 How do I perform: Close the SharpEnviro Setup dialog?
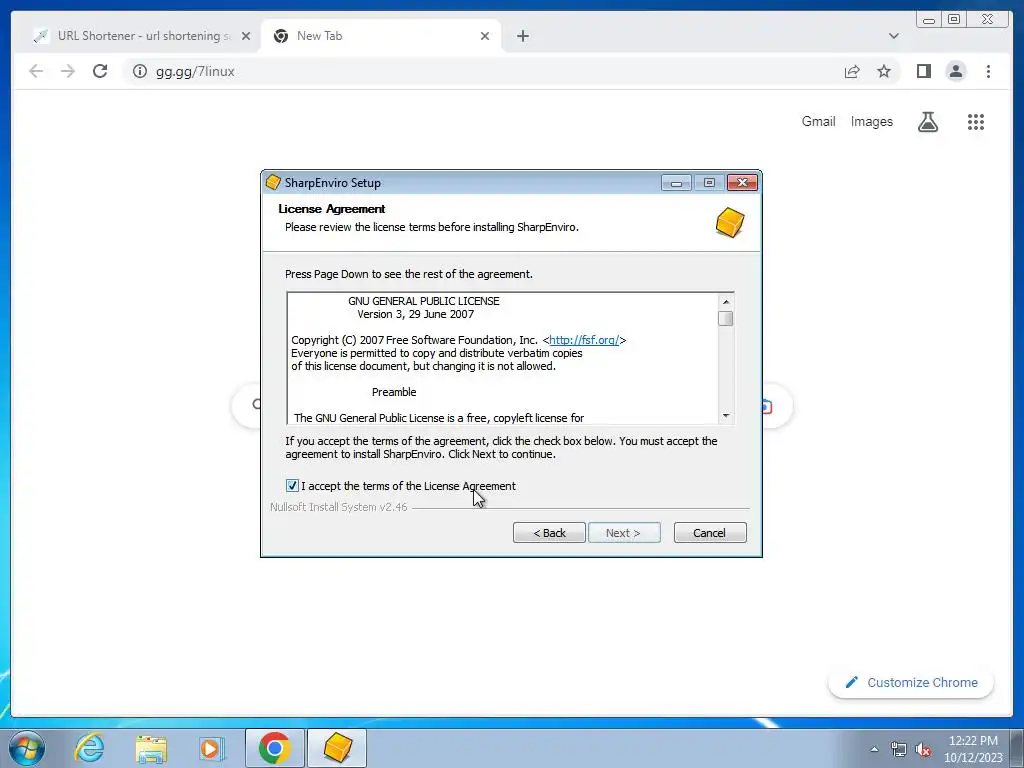pyautogui.click(x=743, y=183)
